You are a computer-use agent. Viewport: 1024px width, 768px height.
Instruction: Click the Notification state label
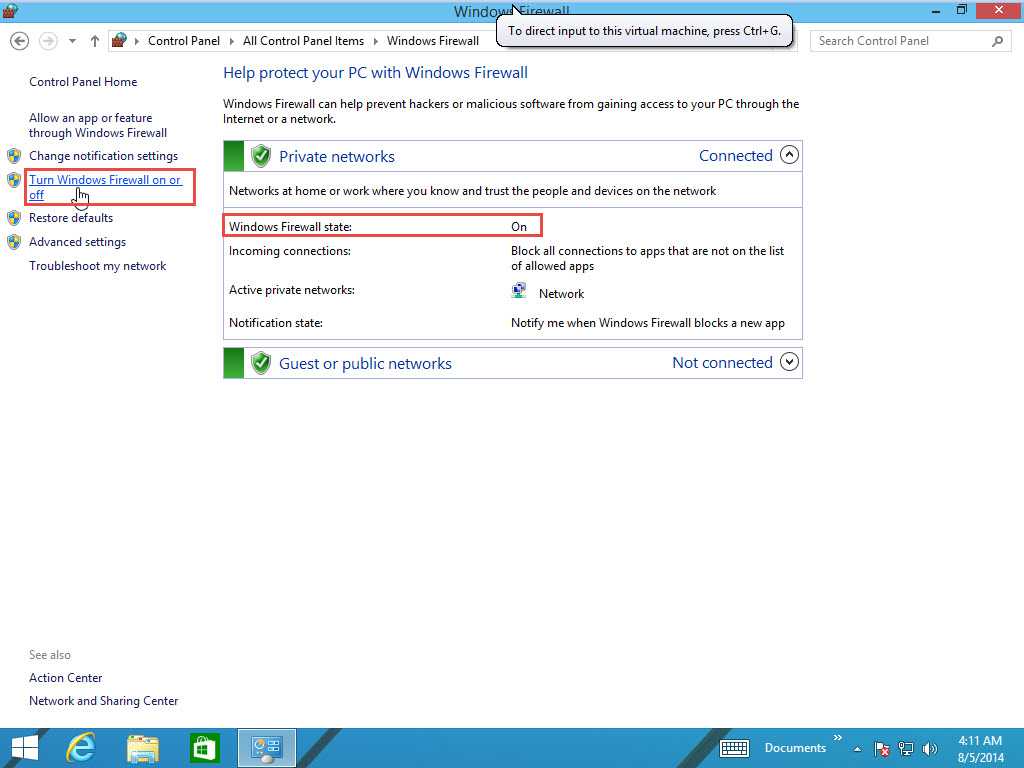(x=276, y=323)
